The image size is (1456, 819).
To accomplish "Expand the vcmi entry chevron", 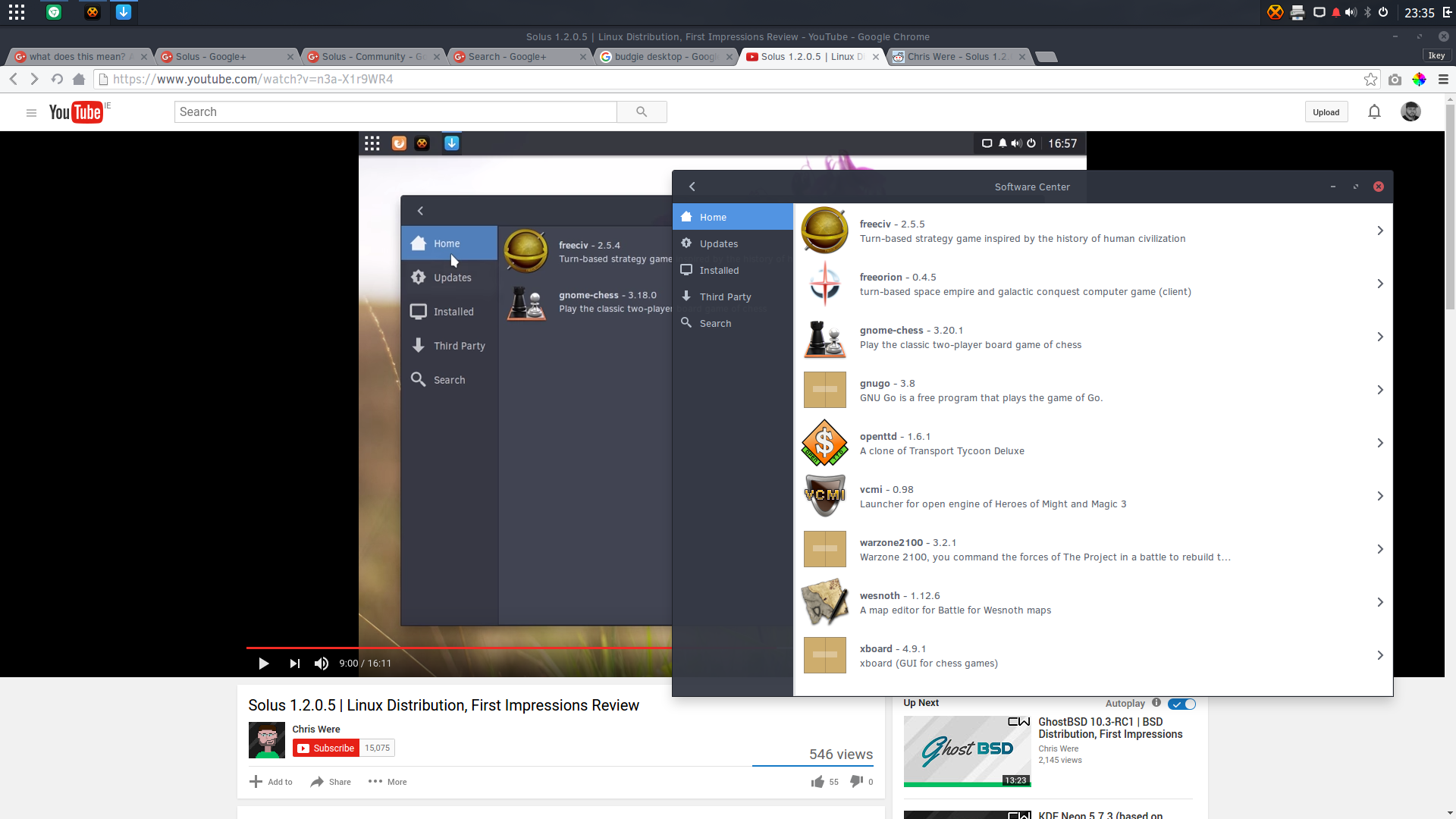I will pyautogui.click(x=1380, y=496).
